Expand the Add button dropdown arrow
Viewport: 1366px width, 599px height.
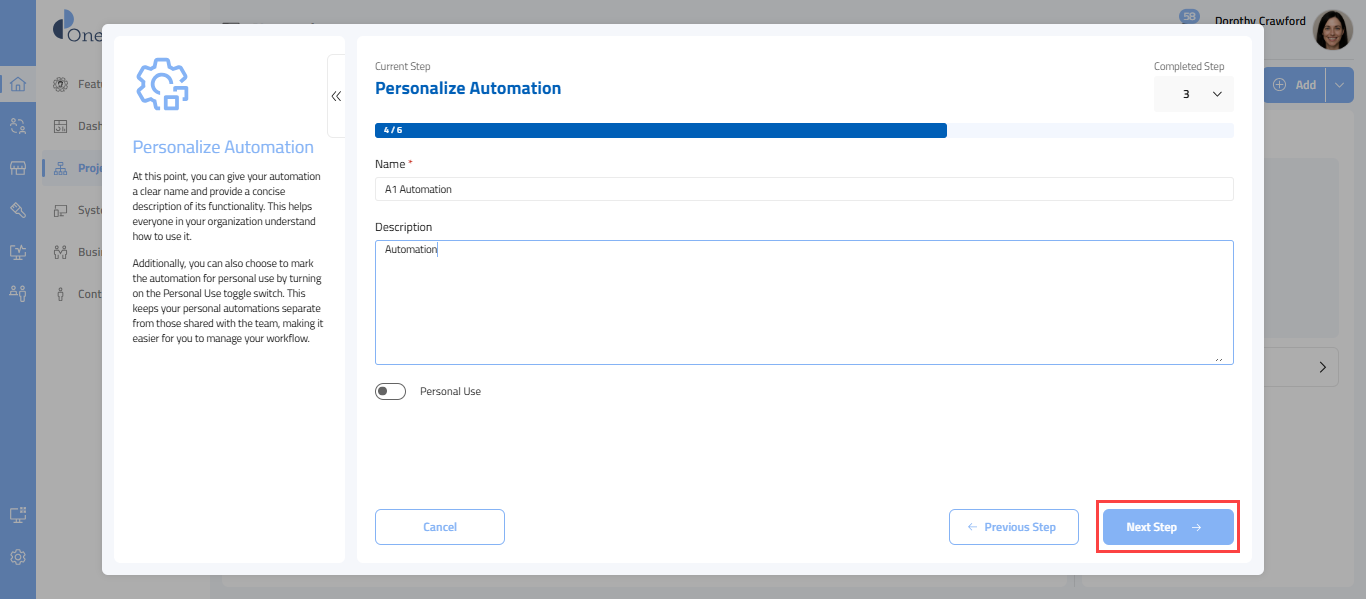click(x=1340, y=85)
